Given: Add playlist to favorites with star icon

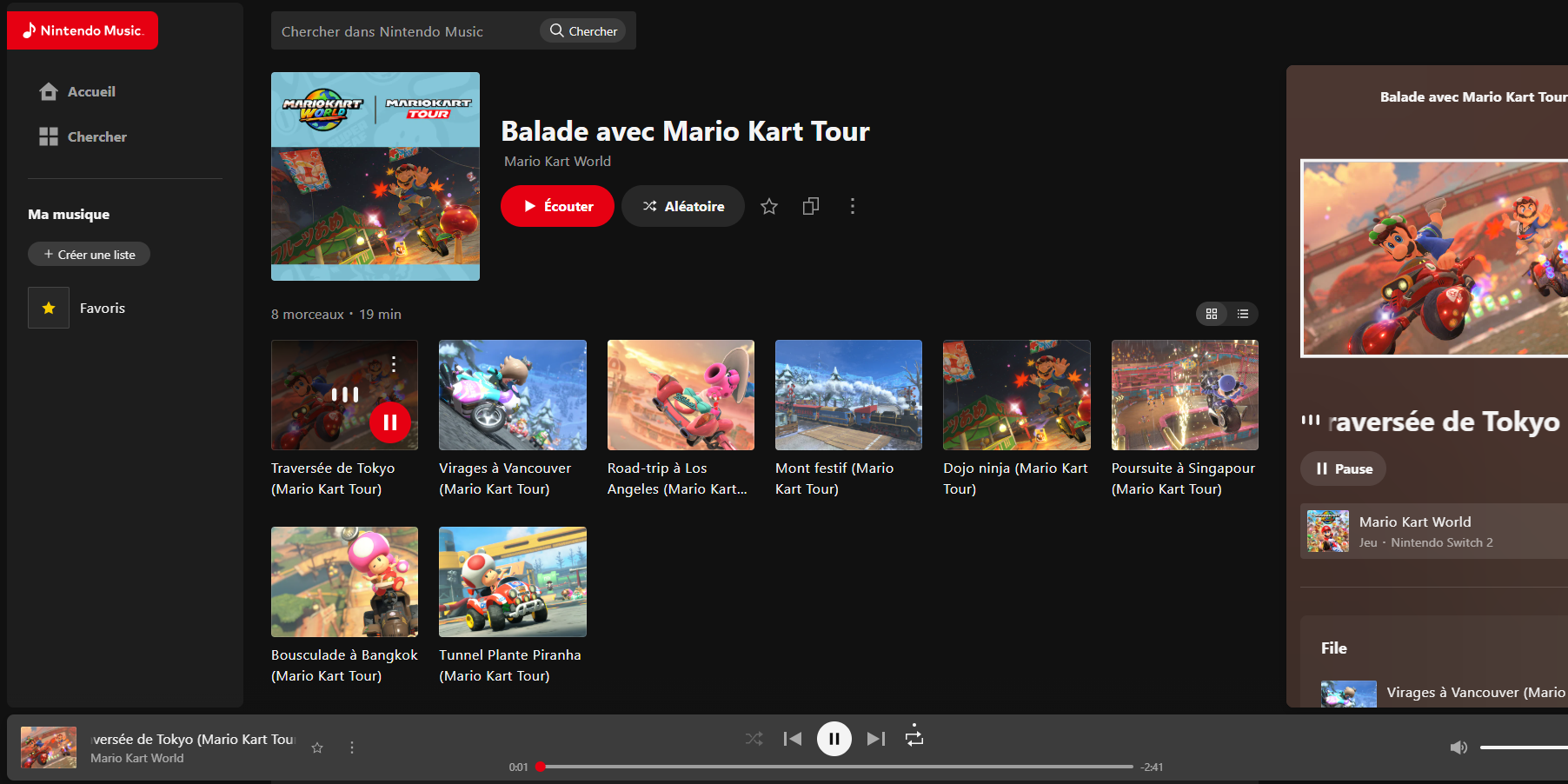Looking at the screenshot, I should [769, 206].
